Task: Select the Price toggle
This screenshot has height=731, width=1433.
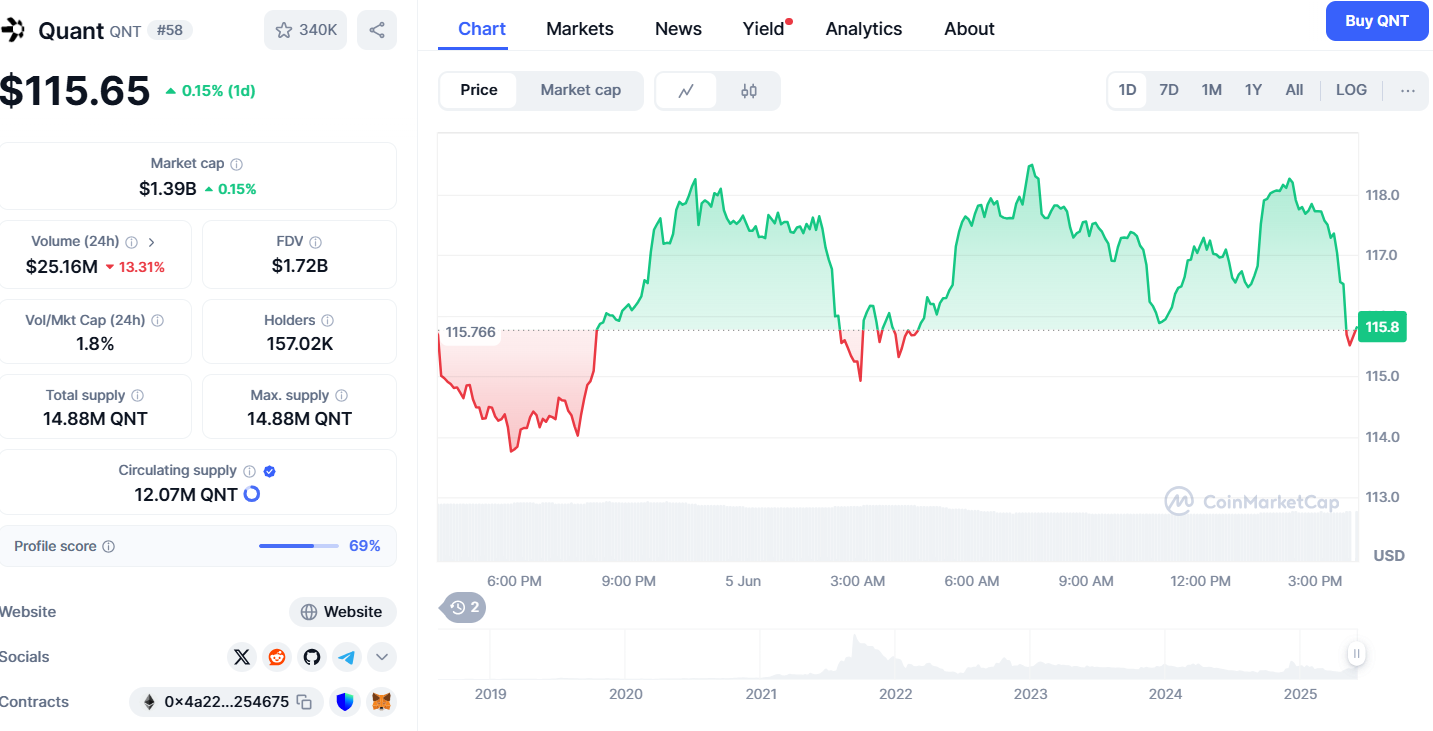Action: [x=479, y=90]
